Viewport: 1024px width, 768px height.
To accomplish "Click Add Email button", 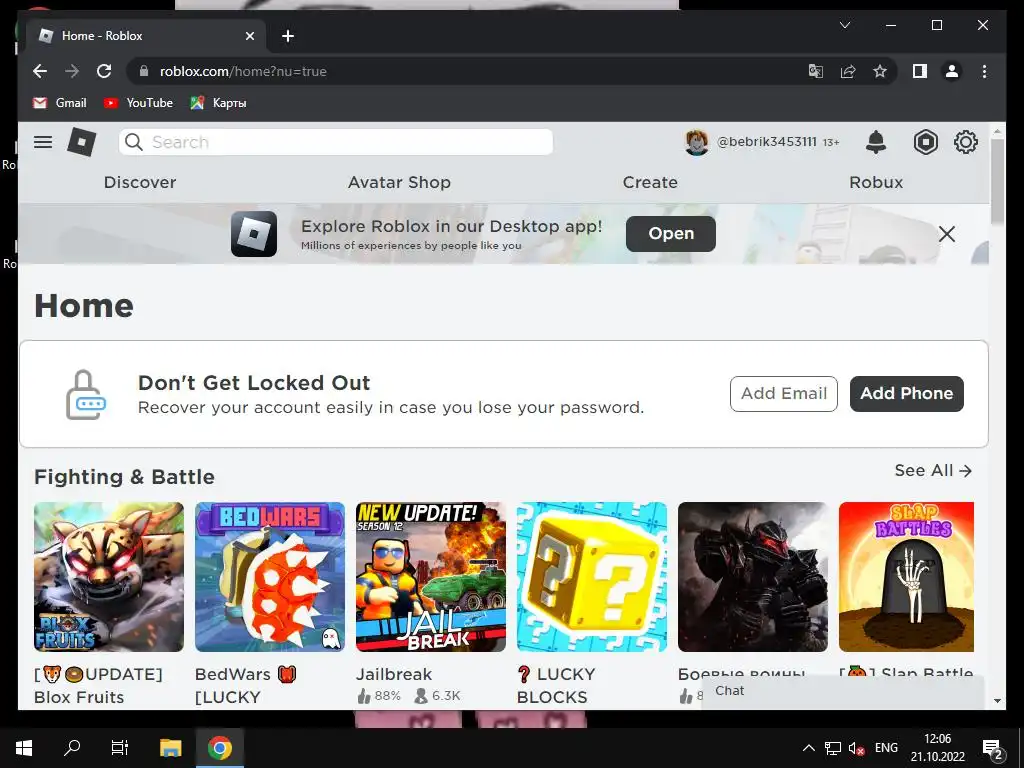I will [784, 394].
